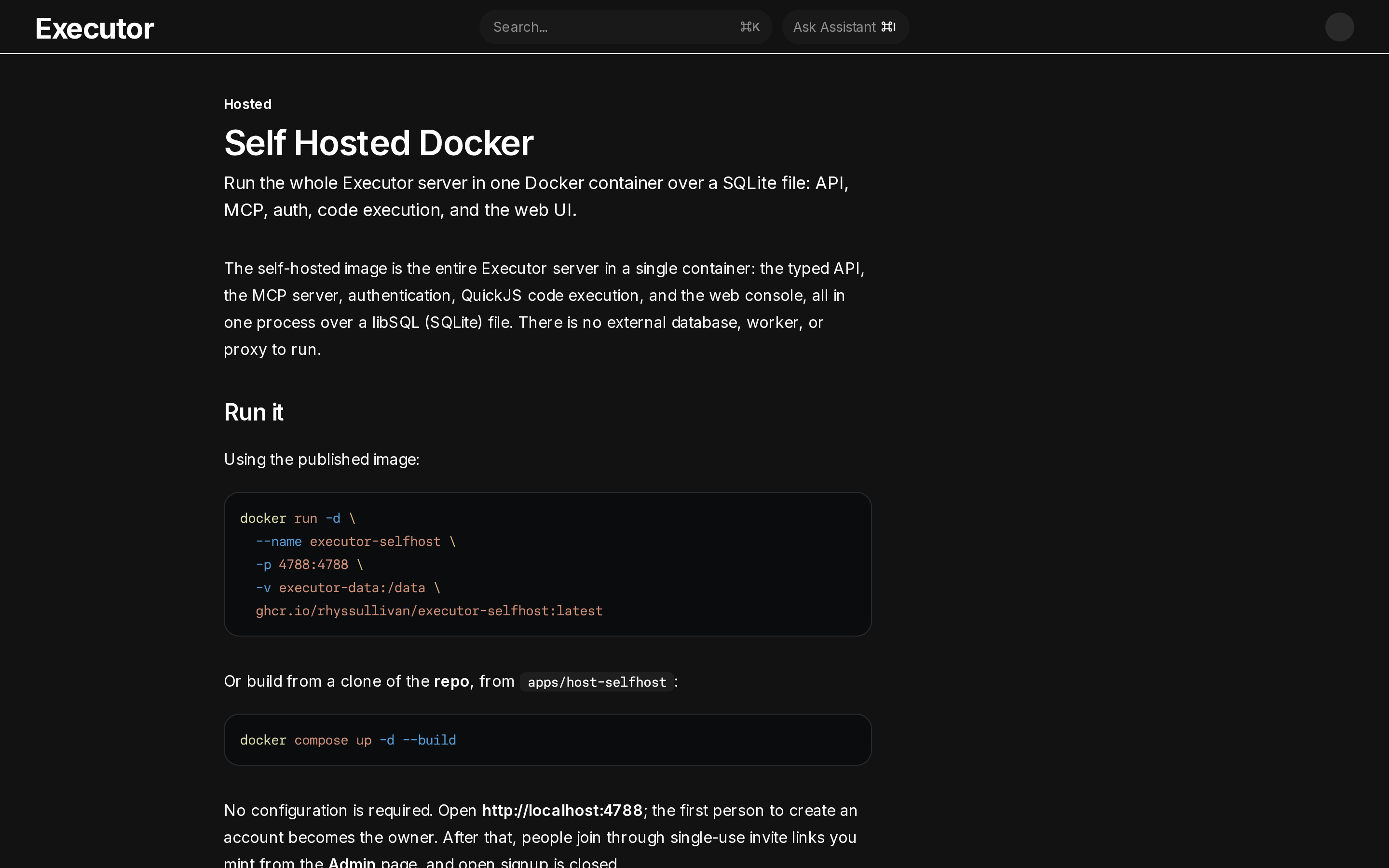Screen dimensions: 1389x868
Task: Click the round avatar button in header
Action: pyautogui.click(x=1339, y=27)
